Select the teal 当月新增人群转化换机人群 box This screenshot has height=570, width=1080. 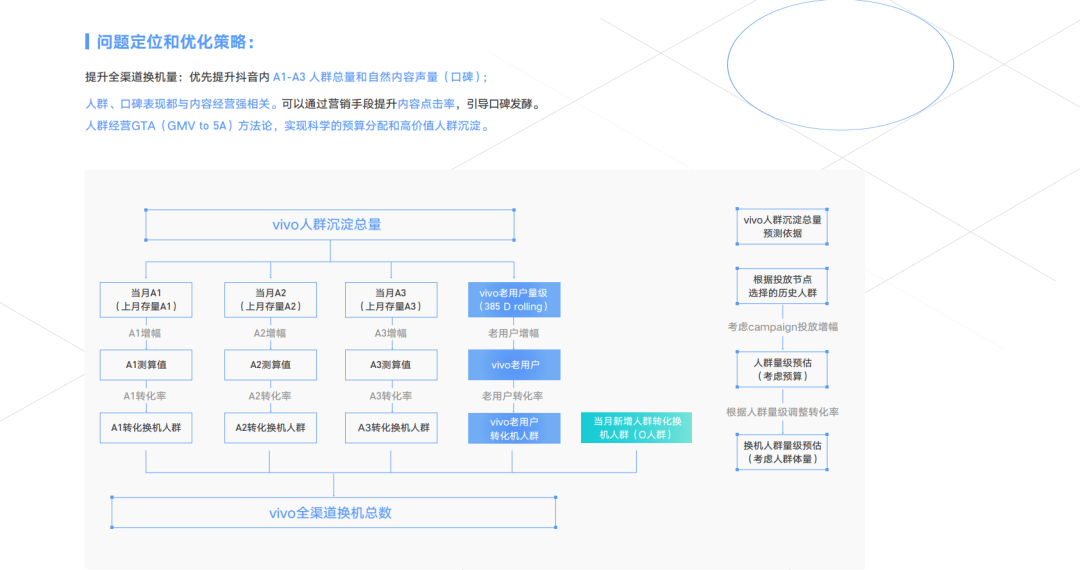[636, 428]
